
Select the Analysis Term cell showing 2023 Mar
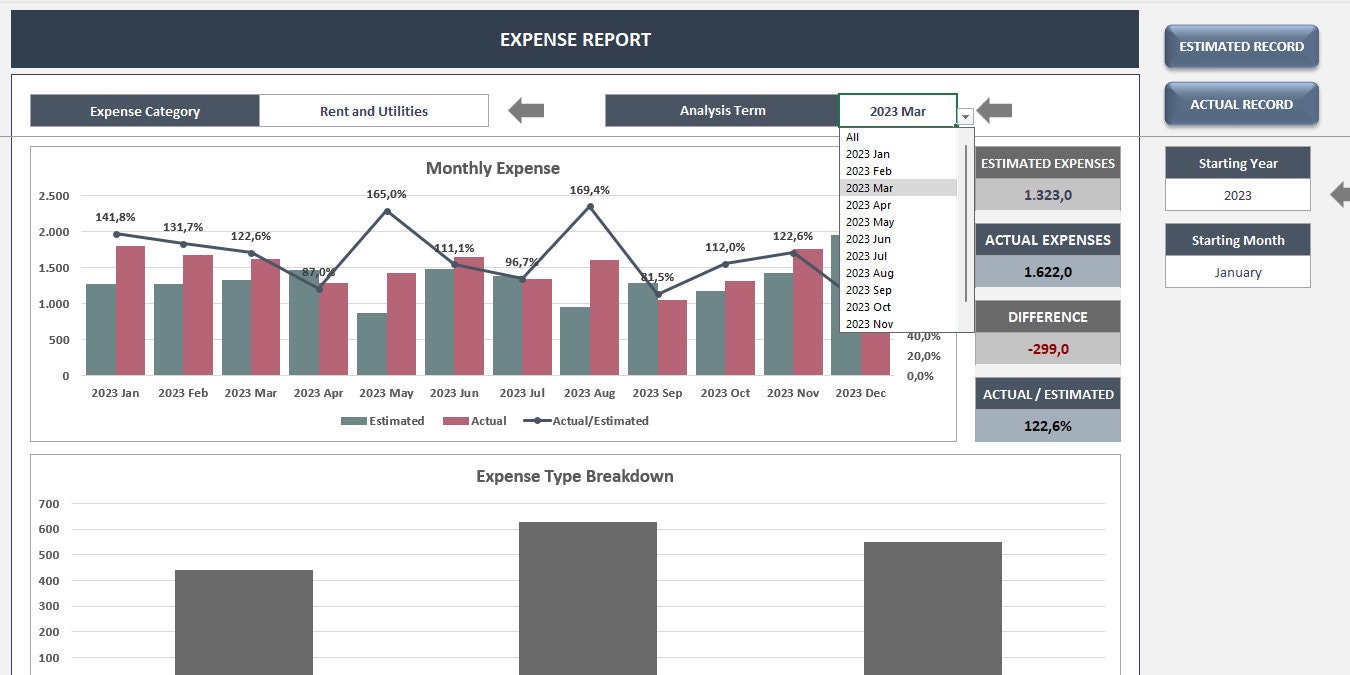(x=898, y=111)
